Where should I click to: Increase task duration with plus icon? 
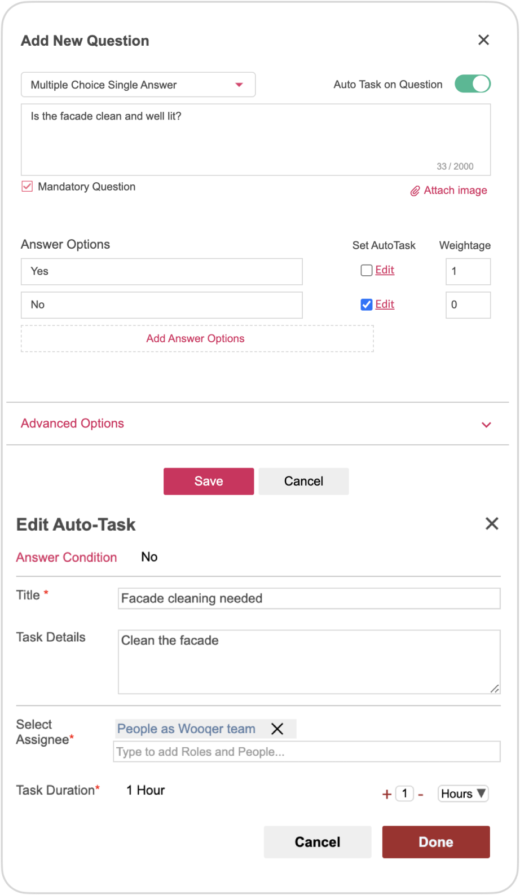pos(386,794)
